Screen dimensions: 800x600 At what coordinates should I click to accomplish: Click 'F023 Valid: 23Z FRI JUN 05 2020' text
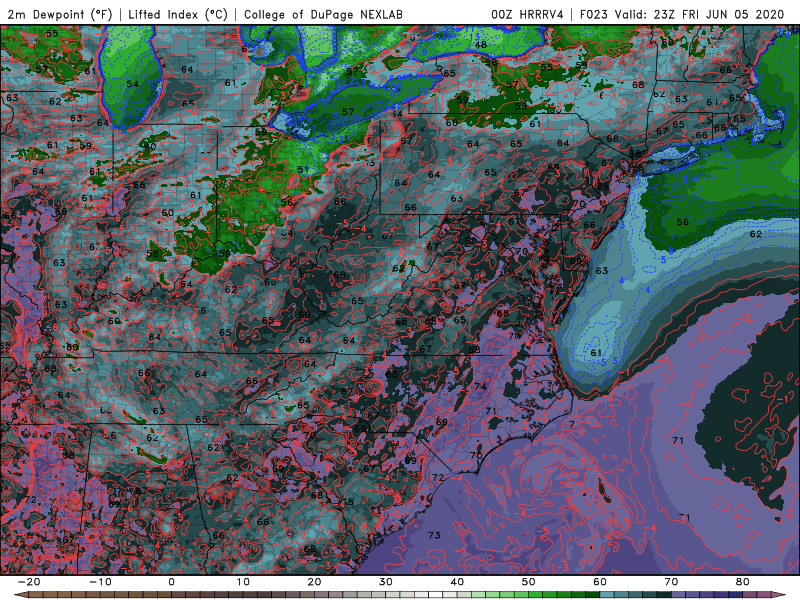point(682,14)
